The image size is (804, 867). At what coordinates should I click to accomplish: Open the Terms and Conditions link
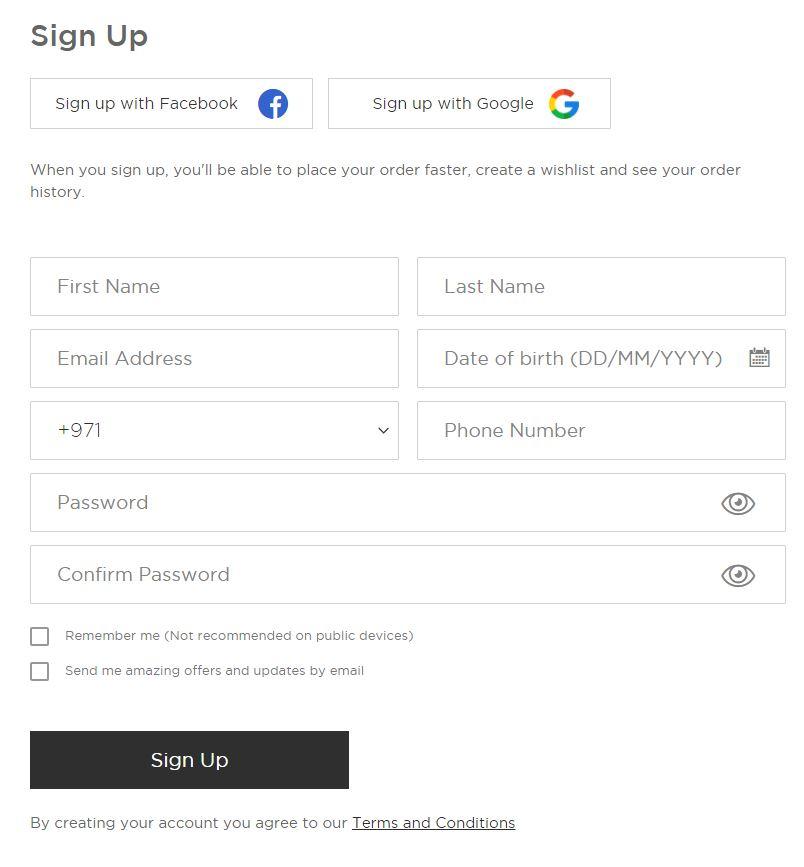[x=433, y=823]
